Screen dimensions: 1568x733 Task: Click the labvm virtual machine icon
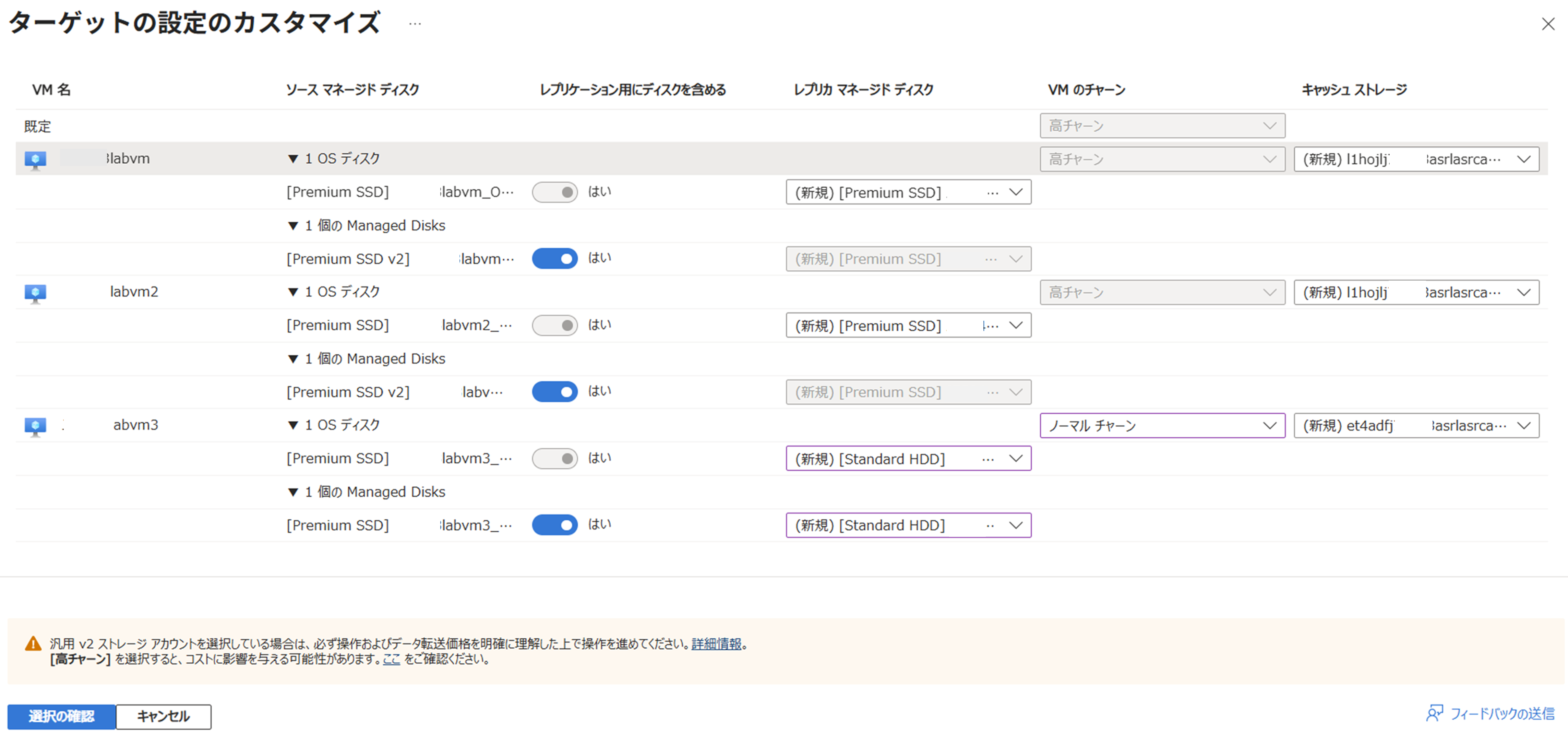[35, 159]
